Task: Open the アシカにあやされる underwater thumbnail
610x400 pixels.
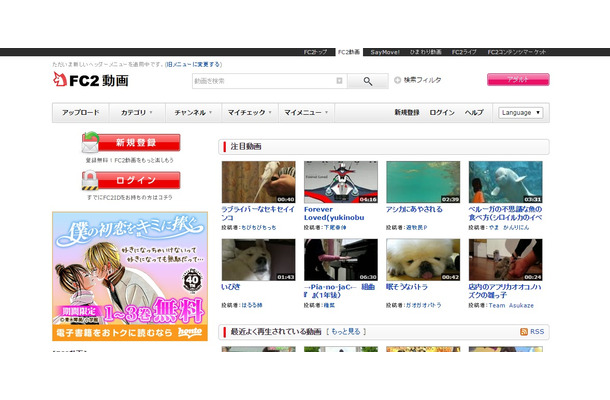Action: point(423,182)
